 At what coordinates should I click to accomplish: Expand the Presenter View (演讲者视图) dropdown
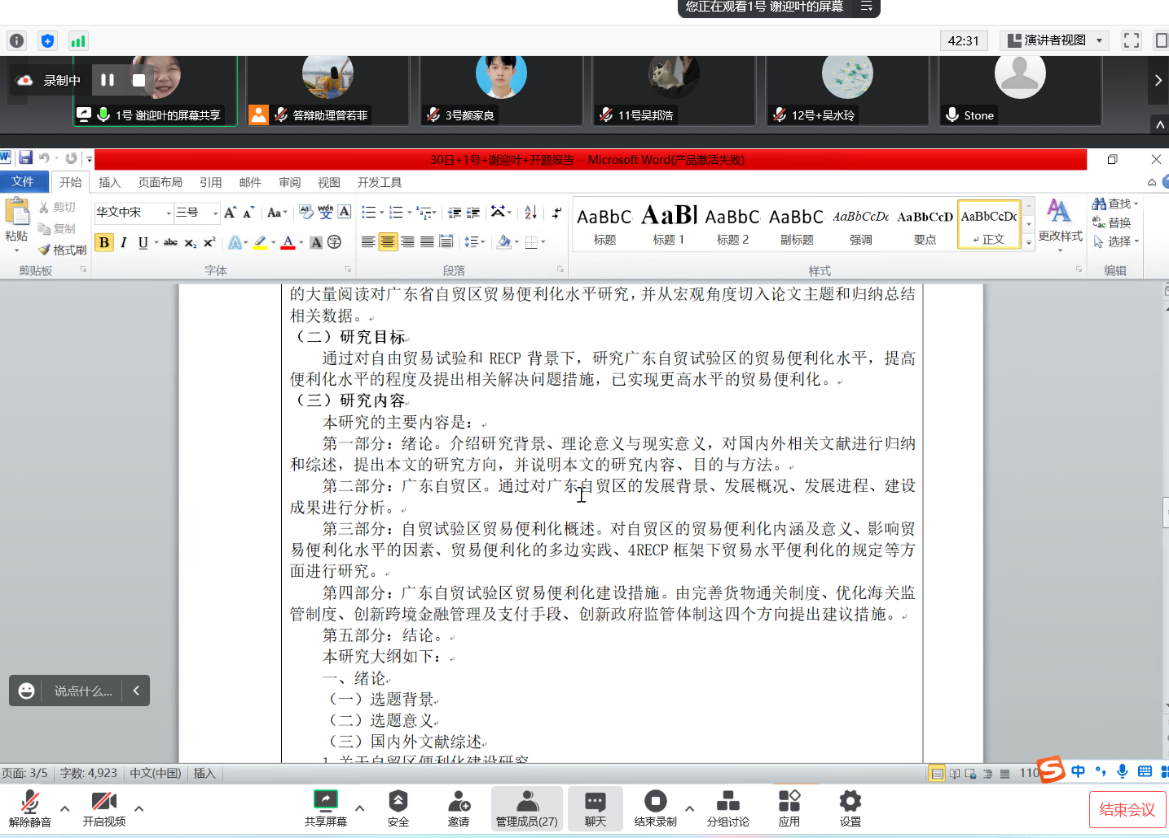pyautogui.click(x=1100, y=41)
